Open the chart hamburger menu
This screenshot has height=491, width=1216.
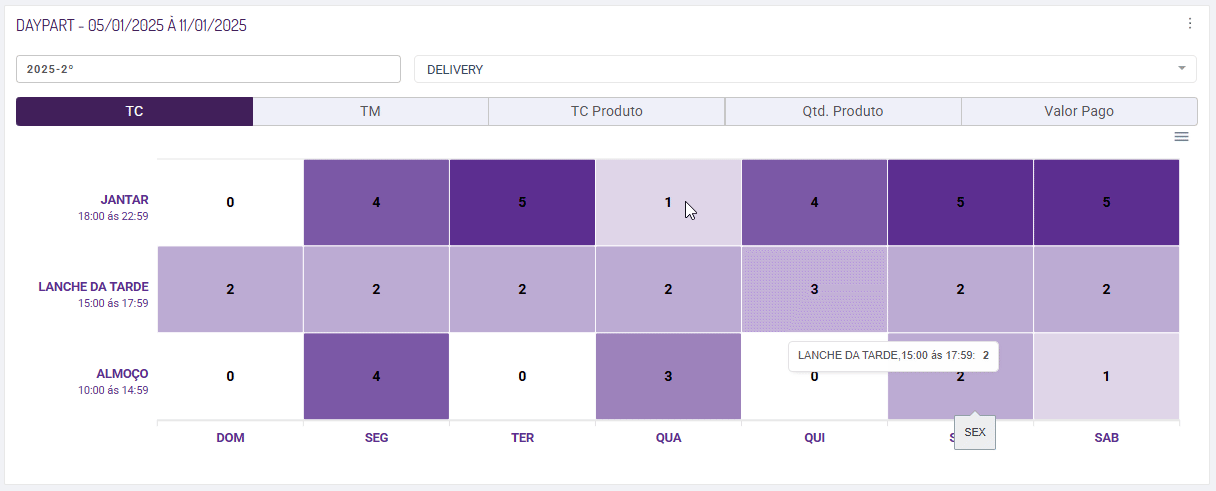[1181, 137]
